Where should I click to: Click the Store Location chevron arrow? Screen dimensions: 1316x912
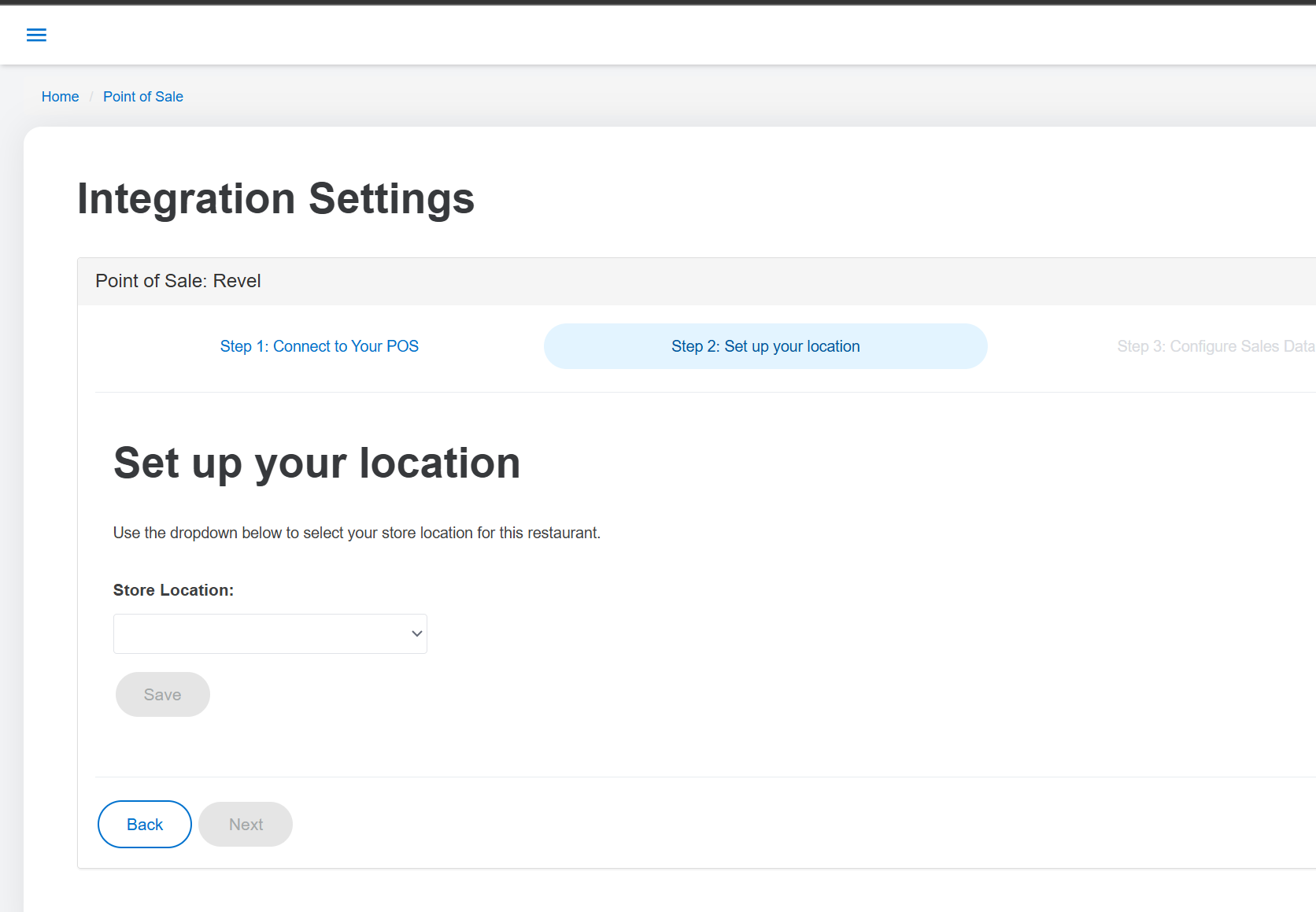tap(416, 633)
